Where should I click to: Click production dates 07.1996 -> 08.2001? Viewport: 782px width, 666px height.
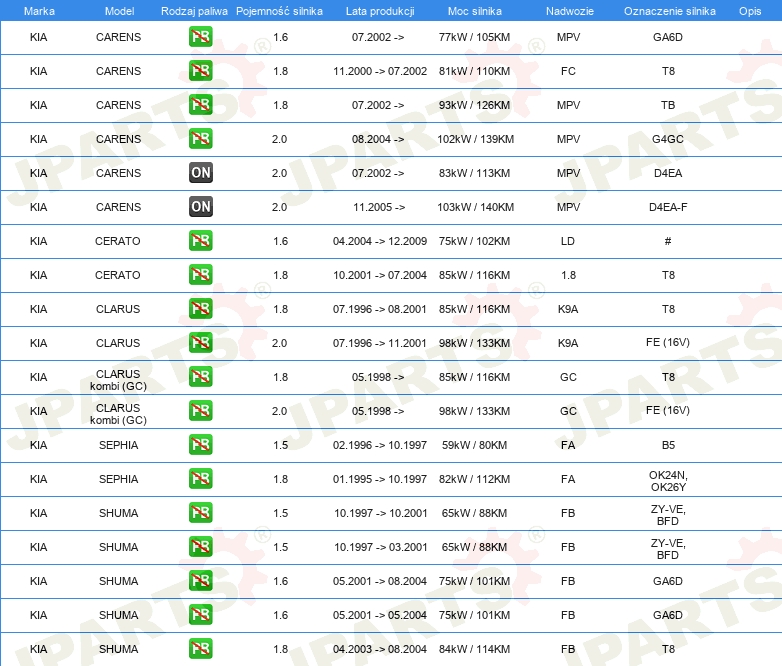pyautogui.click(x=380, y=309)
